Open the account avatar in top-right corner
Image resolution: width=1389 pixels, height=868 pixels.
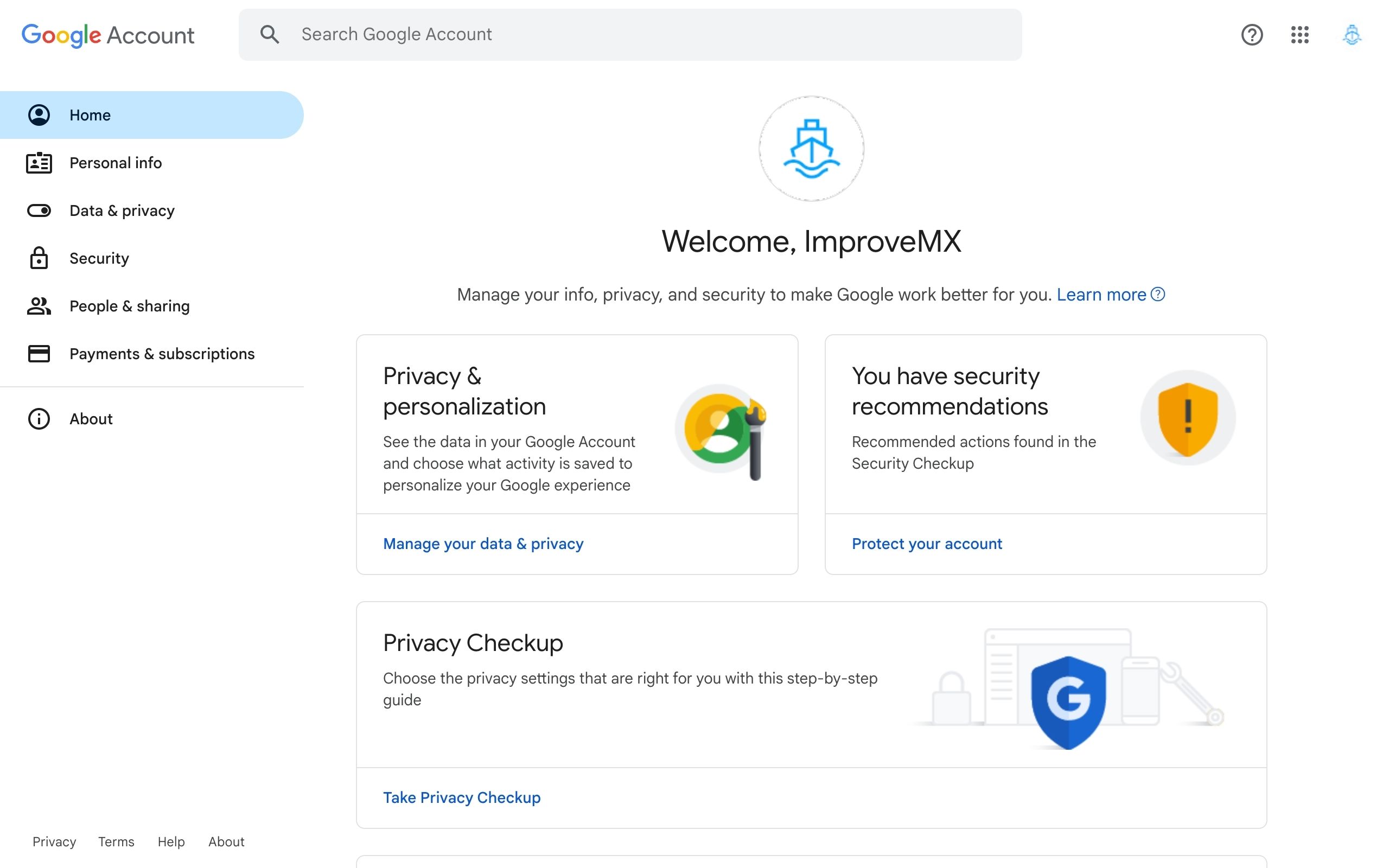pos(1352,35)
